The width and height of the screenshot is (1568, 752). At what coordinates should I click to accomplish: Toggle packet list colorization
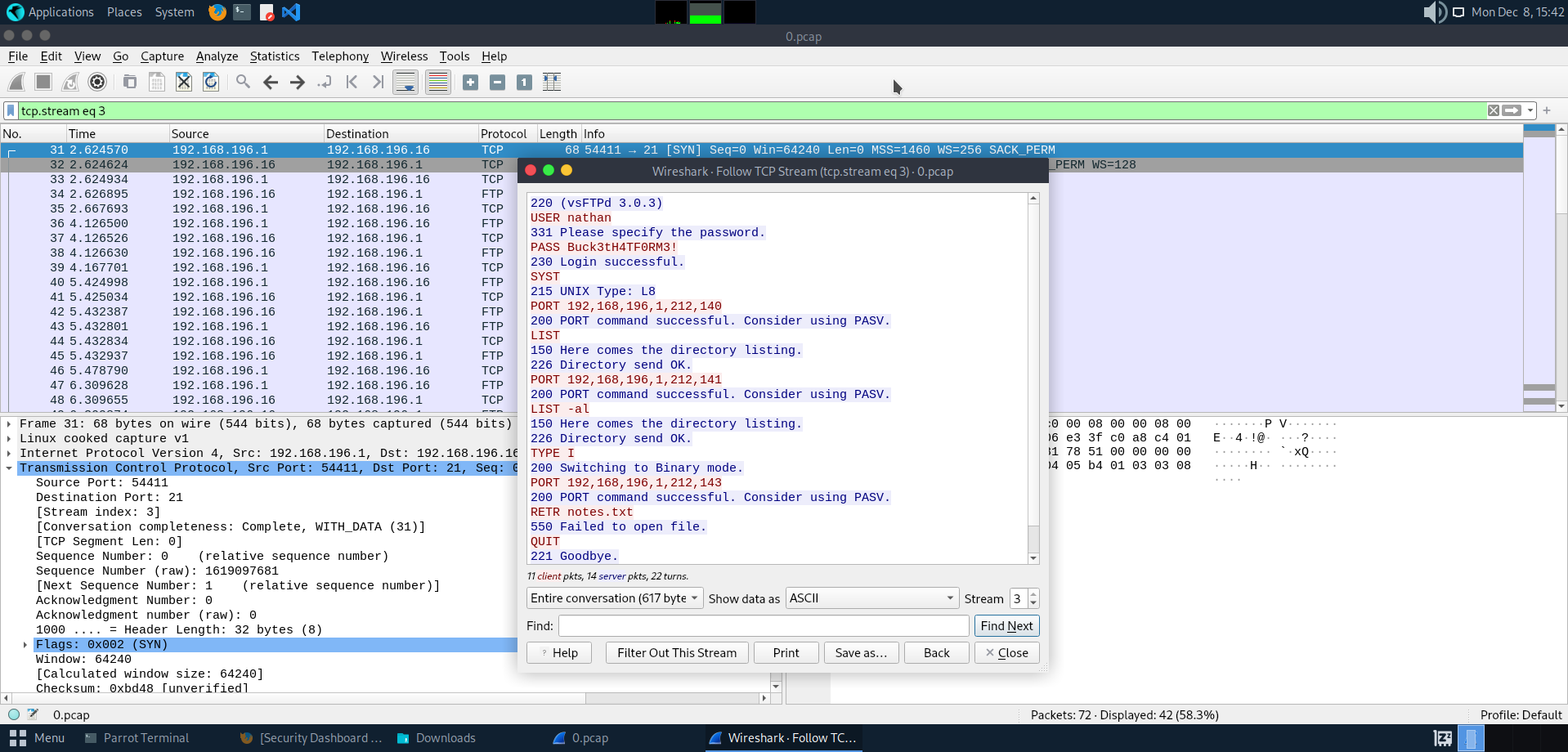(437, 82)
